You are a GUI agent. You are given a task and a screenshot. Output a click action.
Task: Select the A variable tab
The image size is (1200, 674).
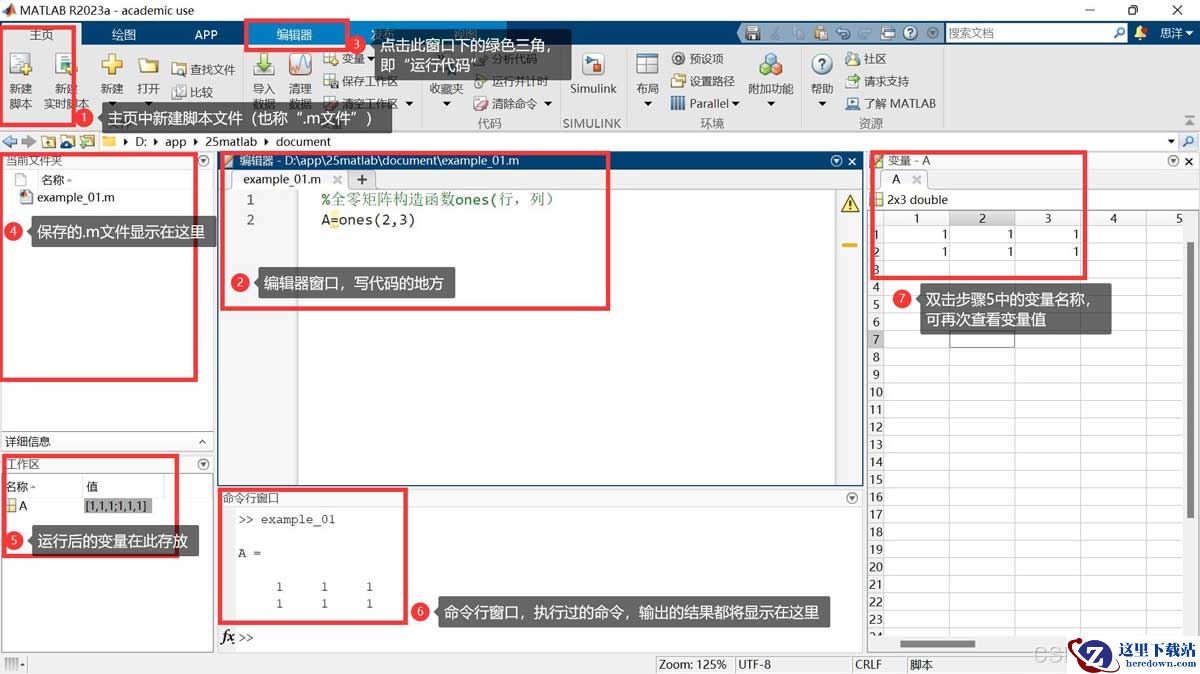[896, 179]
